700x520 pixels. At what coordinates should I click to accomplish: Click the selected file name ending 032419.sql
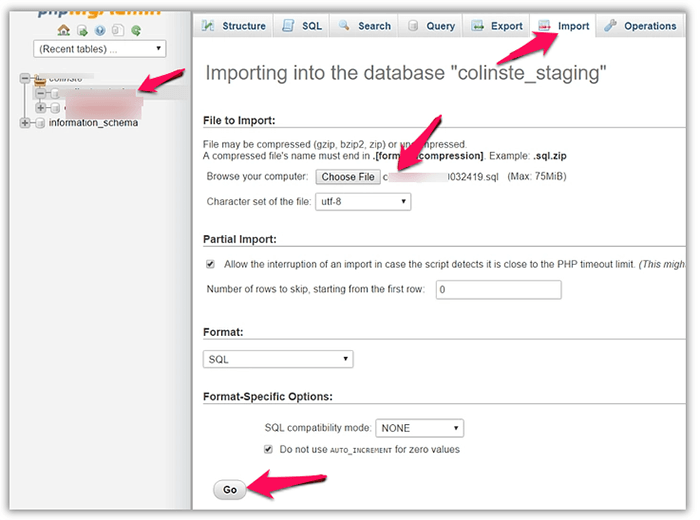[440, 177]
